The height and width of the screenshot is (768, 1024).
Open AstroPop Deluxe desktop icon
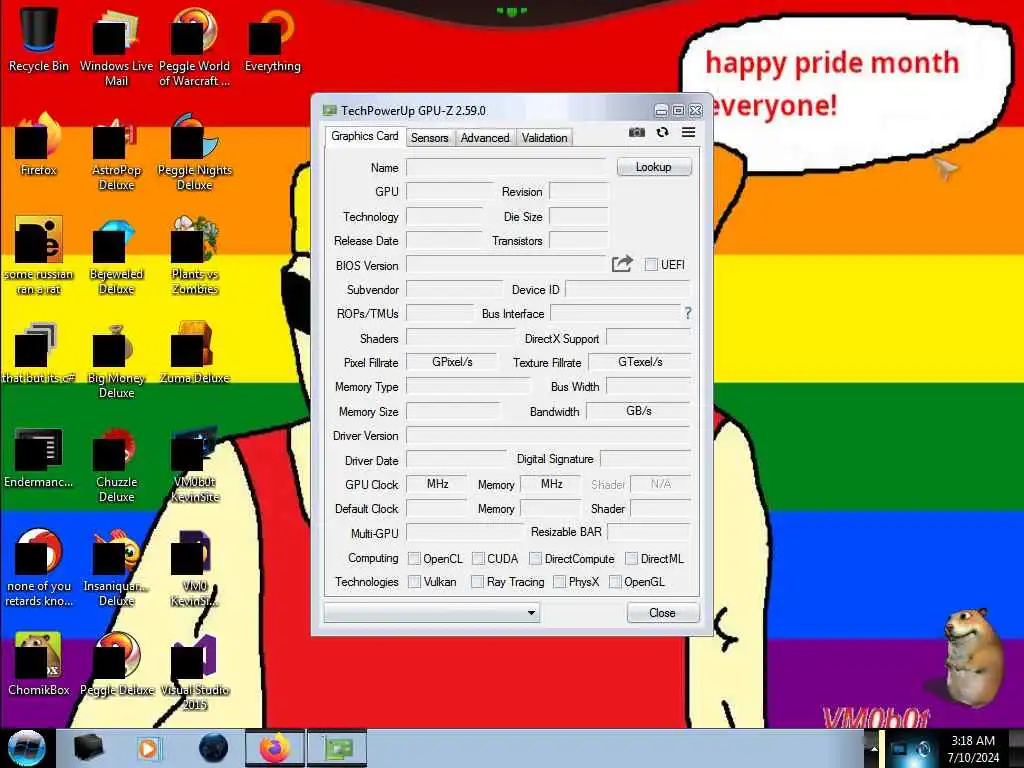coord(116,152)
